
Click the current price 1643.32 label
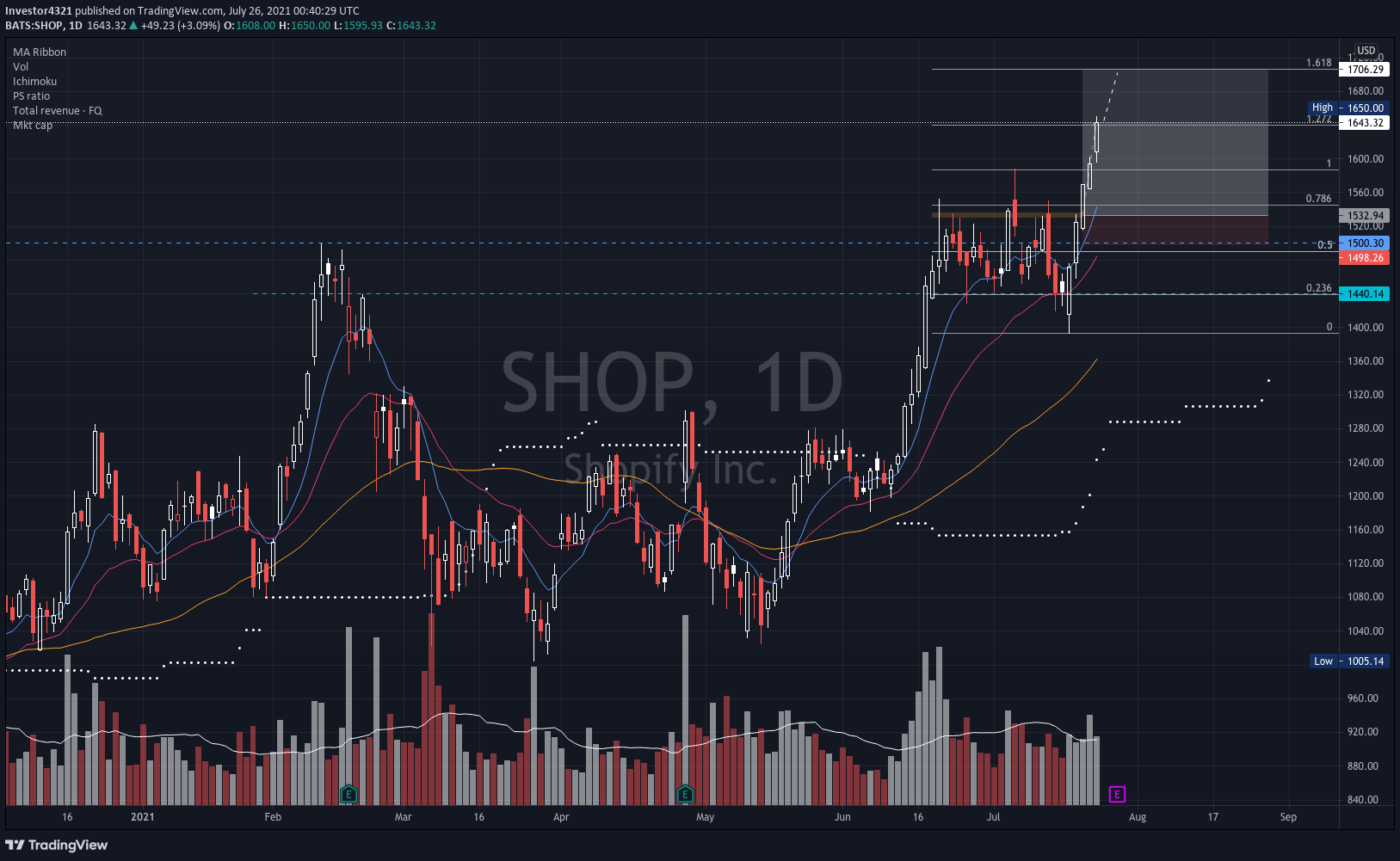(x=1365, y=123)
